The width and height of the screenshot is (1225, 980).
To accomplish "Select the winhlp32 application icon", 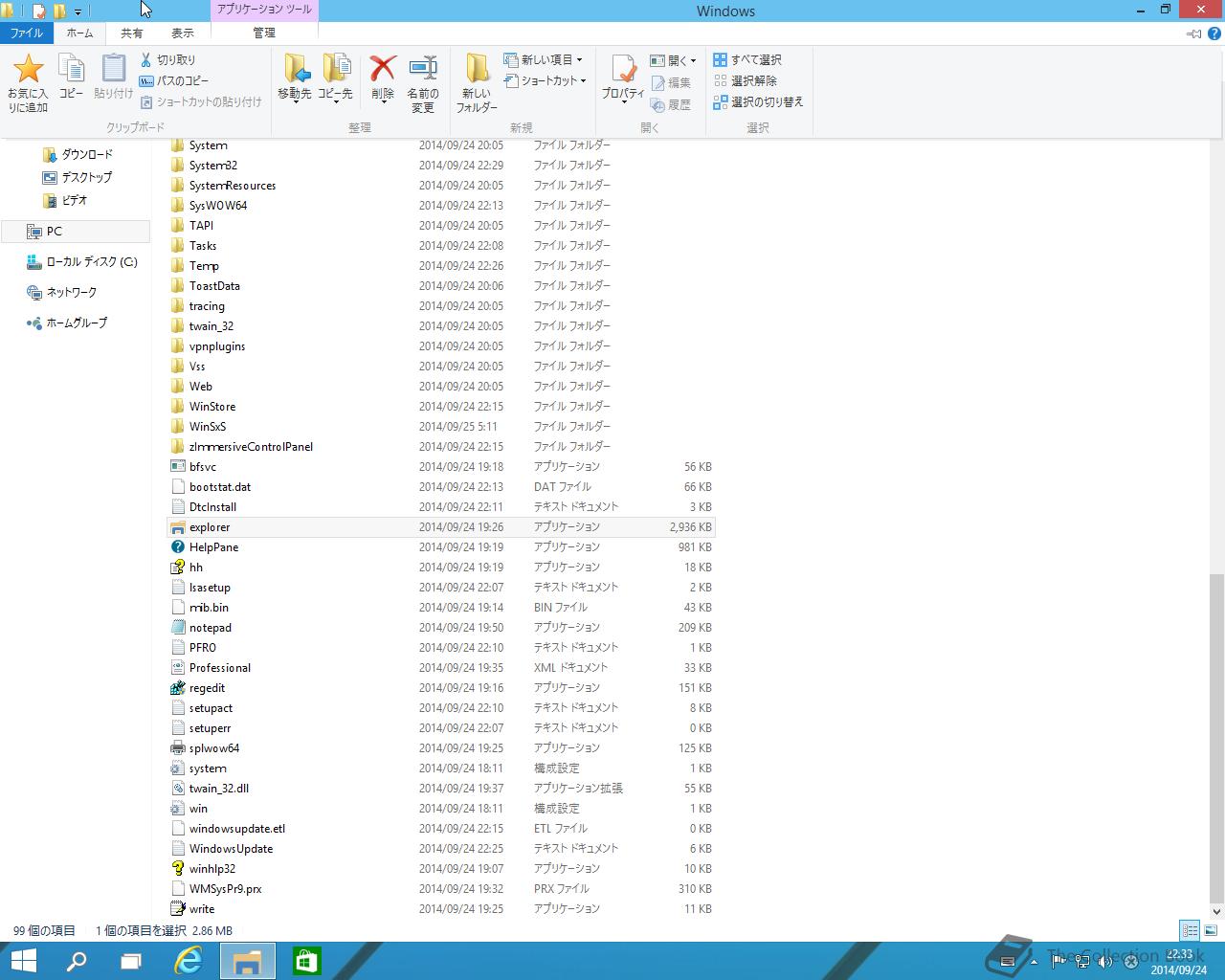I will tap(177, 868).
